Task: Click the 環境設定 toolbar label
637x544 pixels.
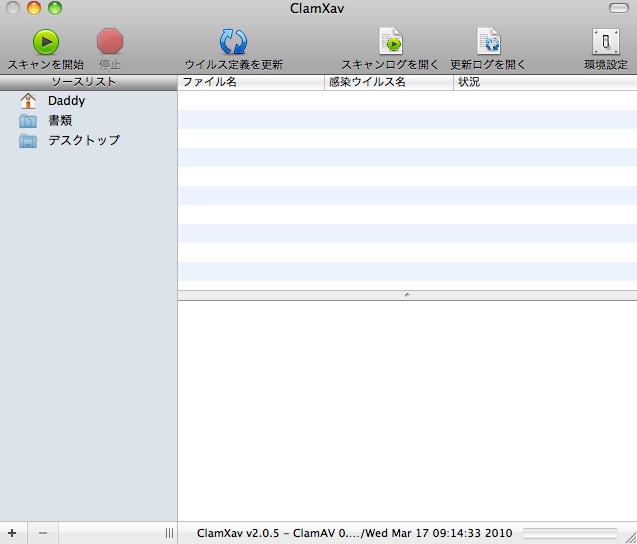Action: click(x=606, y=65)
